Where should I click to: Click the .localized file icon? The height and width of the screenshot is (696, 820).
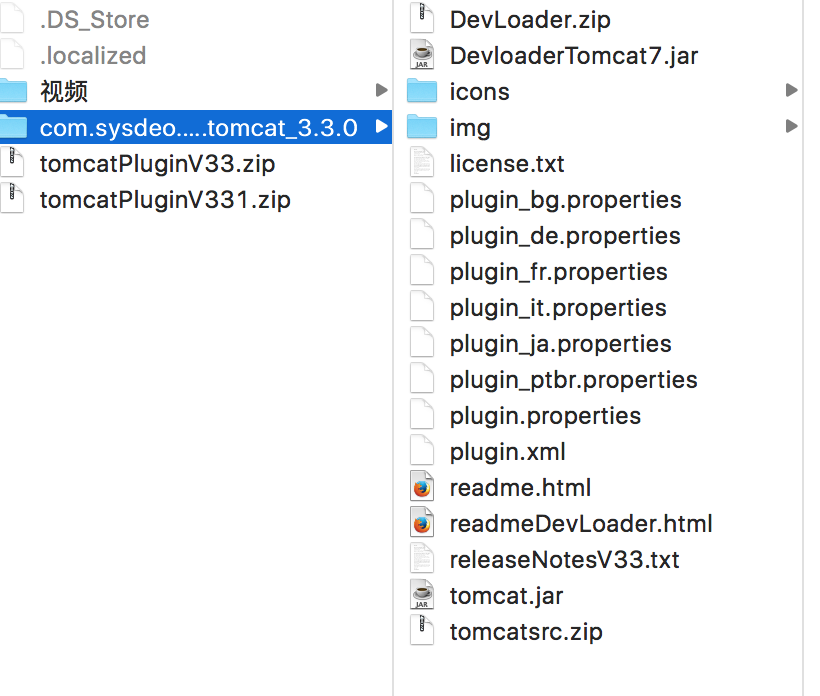point(13,54)
